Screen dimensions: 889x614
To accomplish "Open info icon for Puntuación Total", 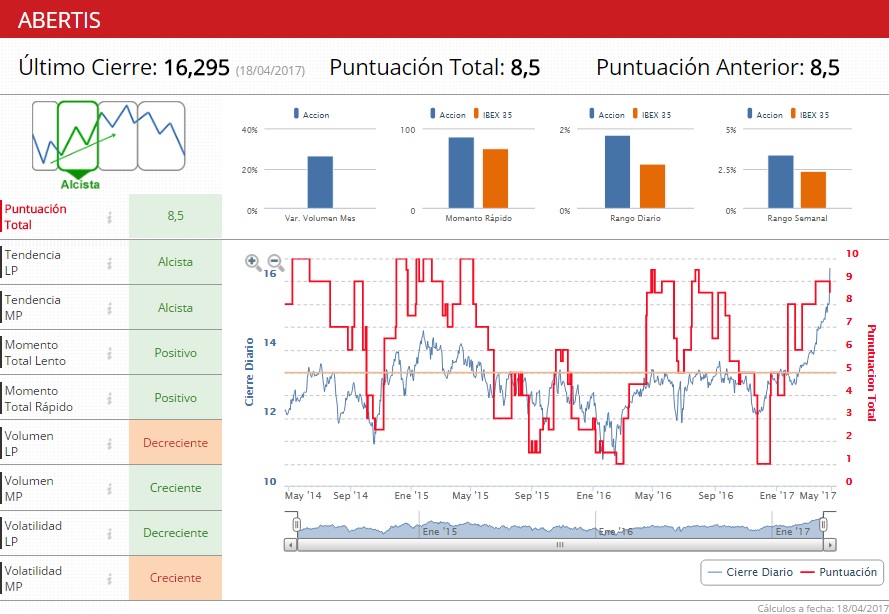I will [109, 217].
